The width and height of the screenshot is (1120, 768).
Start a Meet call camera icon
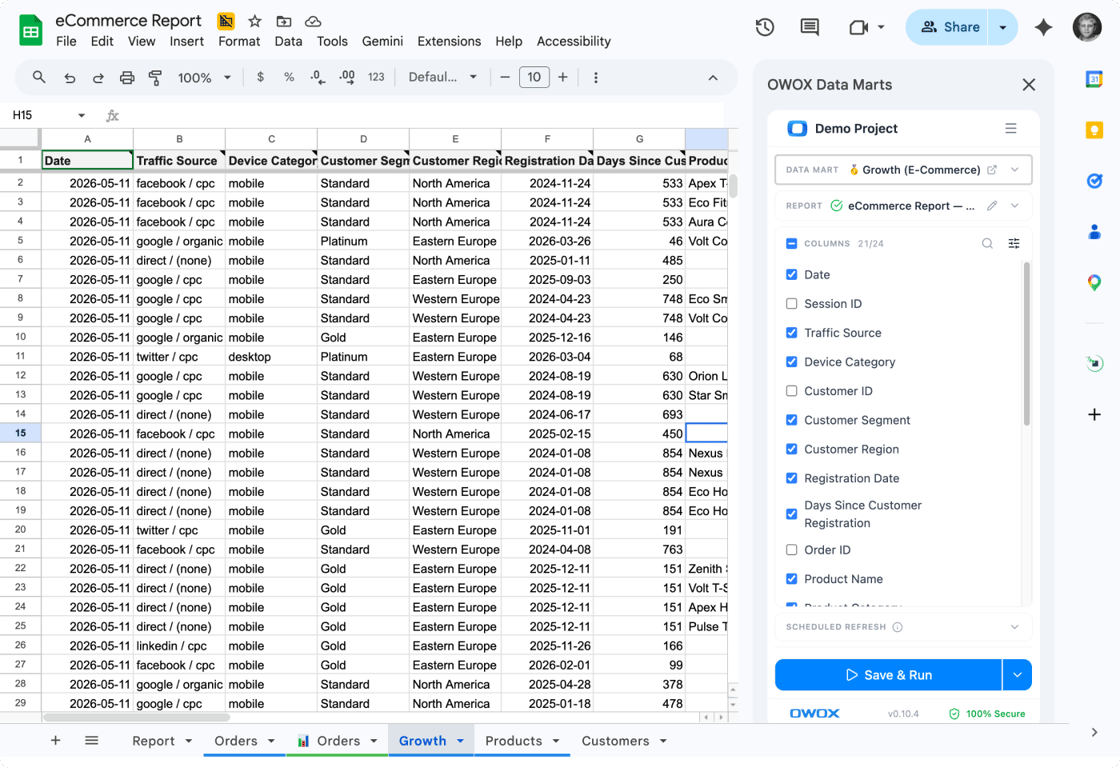[859, 27]
